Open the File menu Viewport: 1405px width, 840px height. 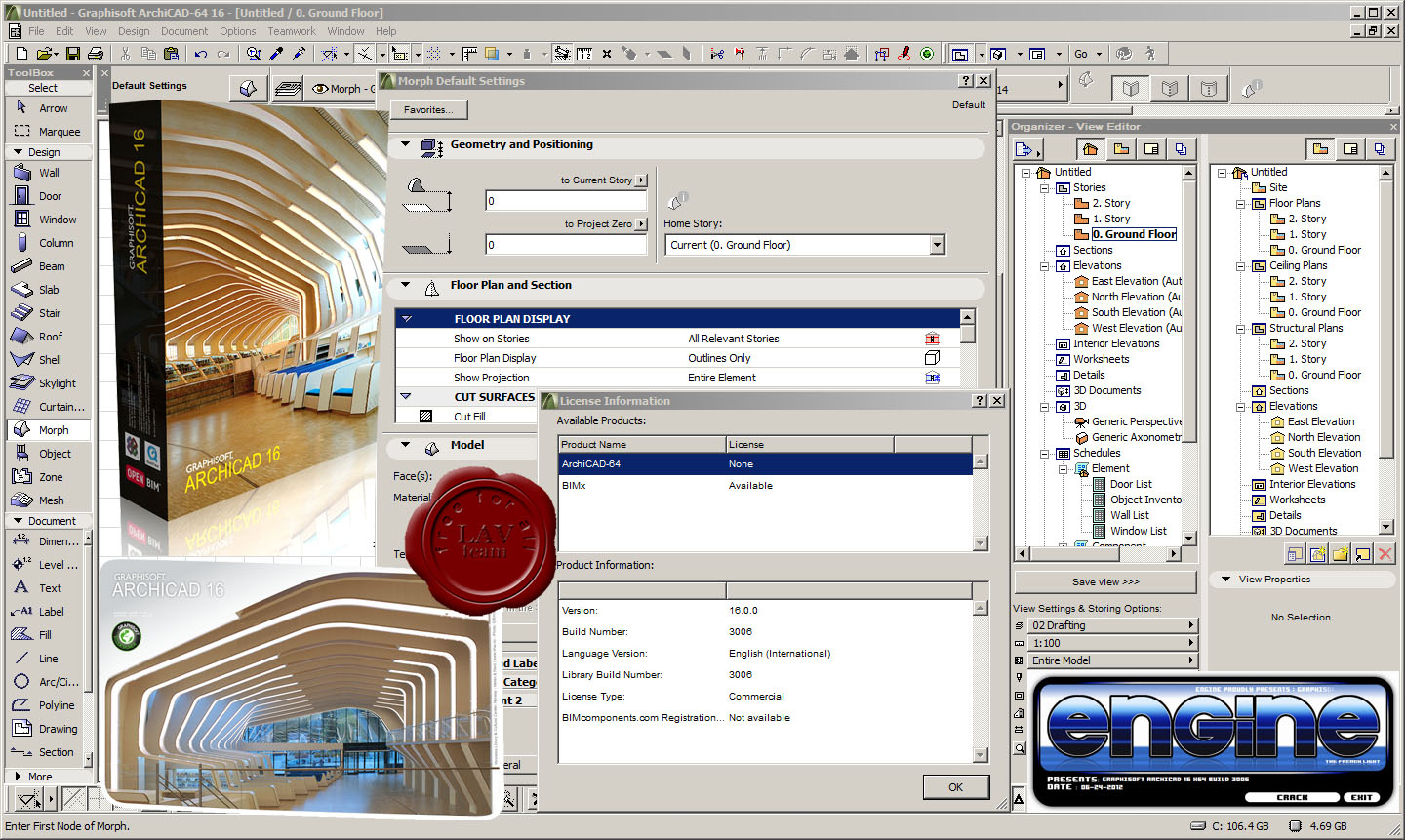click(x=36, y=31)
